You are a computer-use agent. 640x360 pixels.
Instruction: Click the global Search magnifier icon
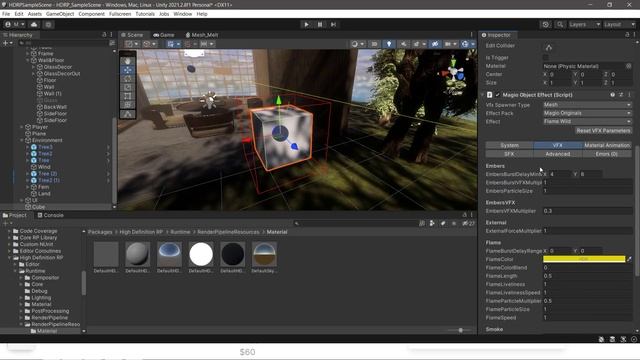click(560, 24)
